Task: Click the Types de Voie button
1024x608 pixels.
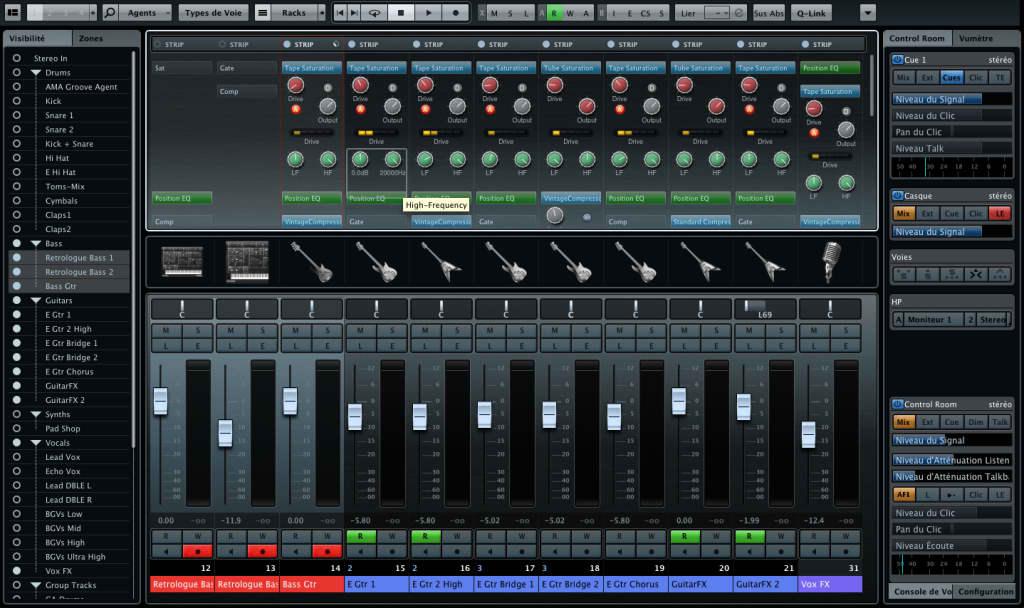Action: coord(213,13)
